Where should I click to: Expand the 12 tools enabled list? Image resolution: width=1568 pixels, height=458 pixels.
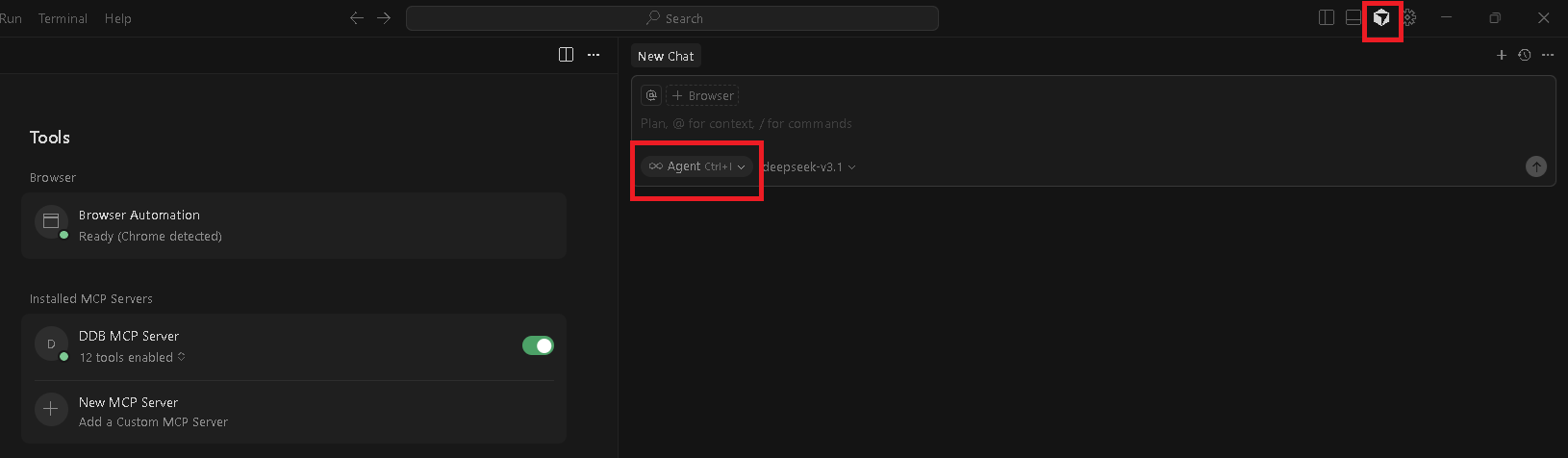(x=132, y=358)
